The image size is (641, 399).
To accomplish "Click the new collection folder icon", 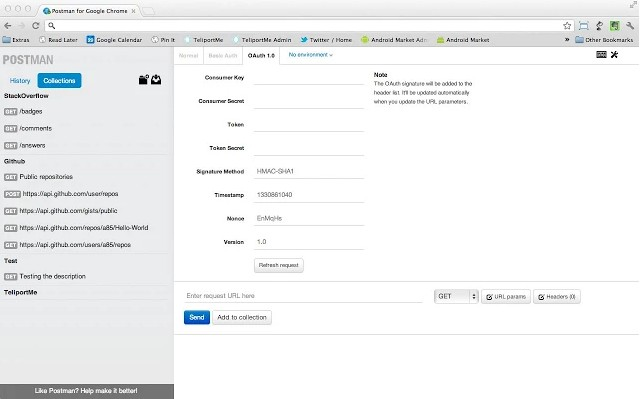I will pos(143,79).
